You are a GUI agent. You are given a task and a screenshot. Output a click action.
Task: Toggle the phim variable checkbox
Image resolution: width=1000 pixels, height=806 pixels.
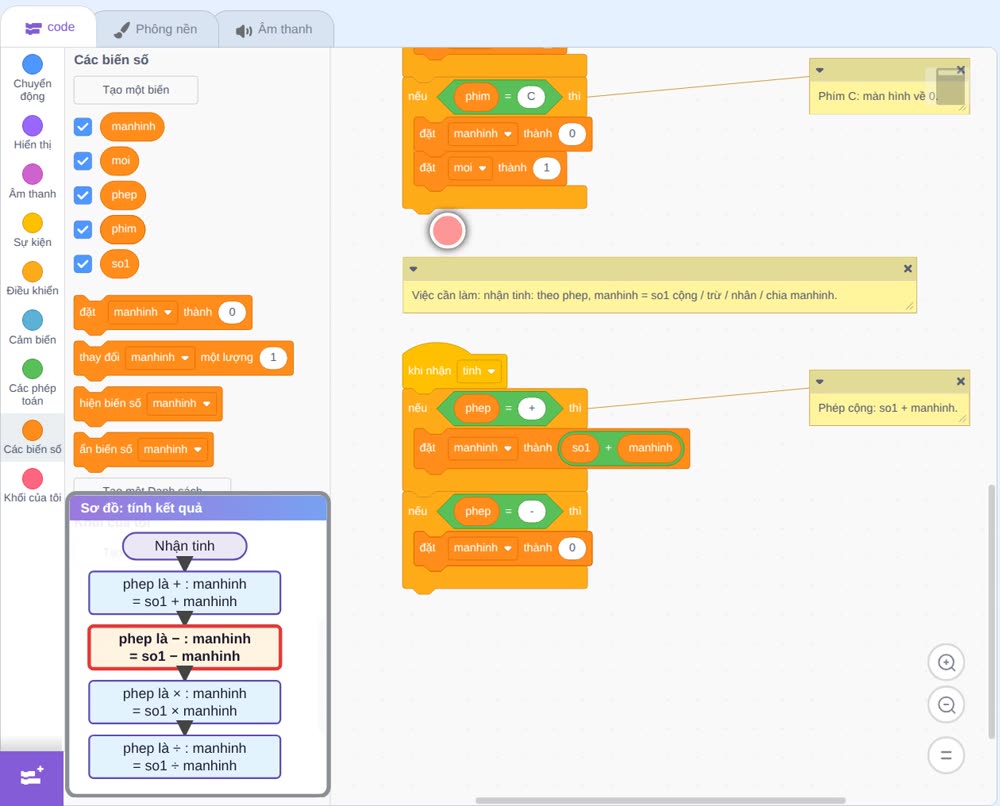[x=83, y=230]
